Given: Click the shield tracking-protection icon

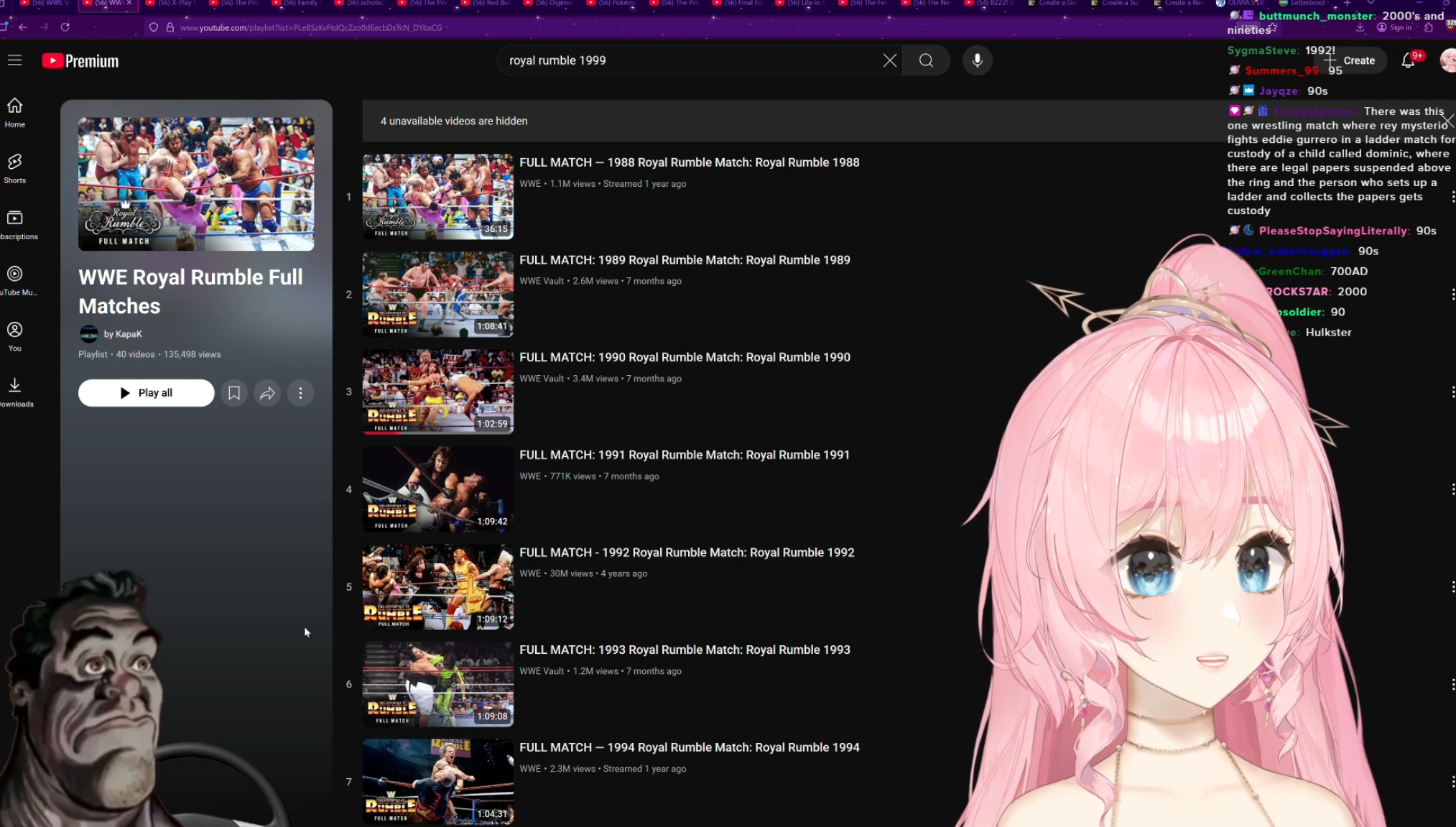Looking at the screenshot, I should pyautogui.click(x=154, y=27).
